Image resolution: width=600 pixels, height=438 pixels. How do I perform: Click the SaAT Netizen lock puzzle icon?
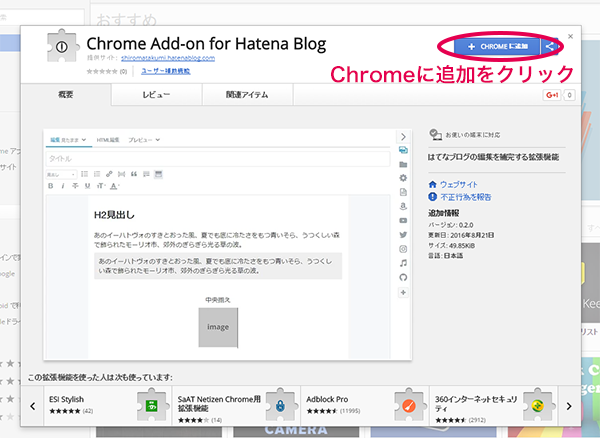(281, 405)
